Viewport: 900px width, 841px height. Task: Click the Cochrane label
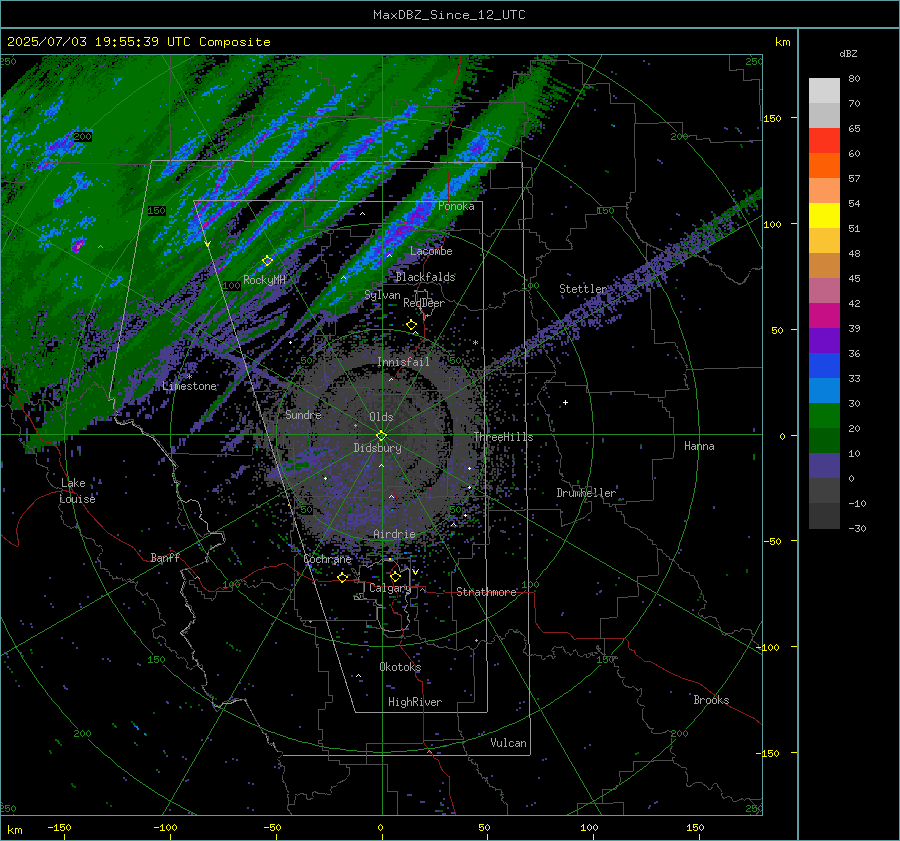[x=327, y=559]
